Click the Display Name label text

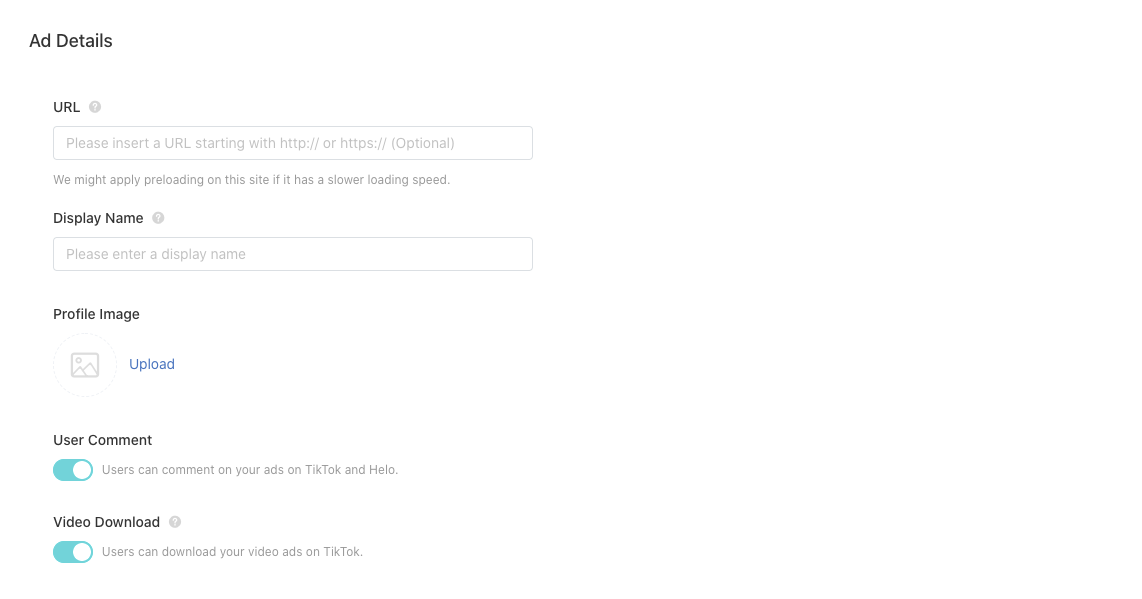[x=98, y=218]
